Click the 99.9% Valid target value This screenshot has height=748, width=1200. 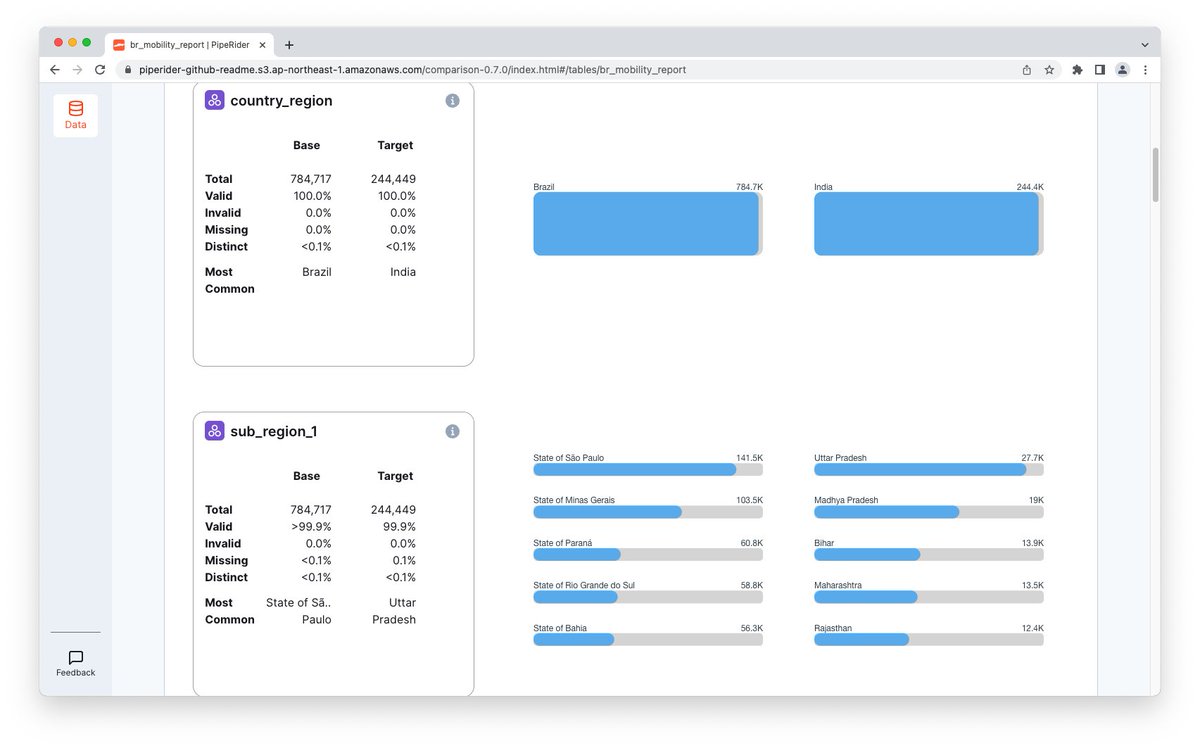(398, 527)
